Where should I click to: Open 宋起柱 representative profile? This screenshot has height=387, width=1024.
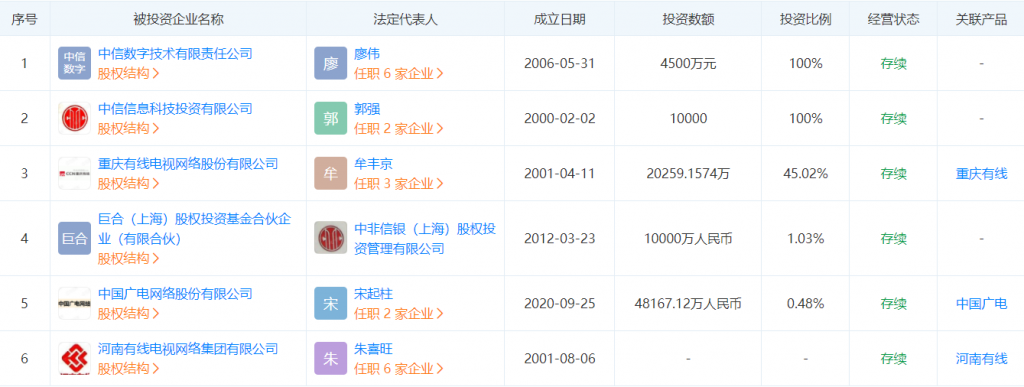coord(374,294)
